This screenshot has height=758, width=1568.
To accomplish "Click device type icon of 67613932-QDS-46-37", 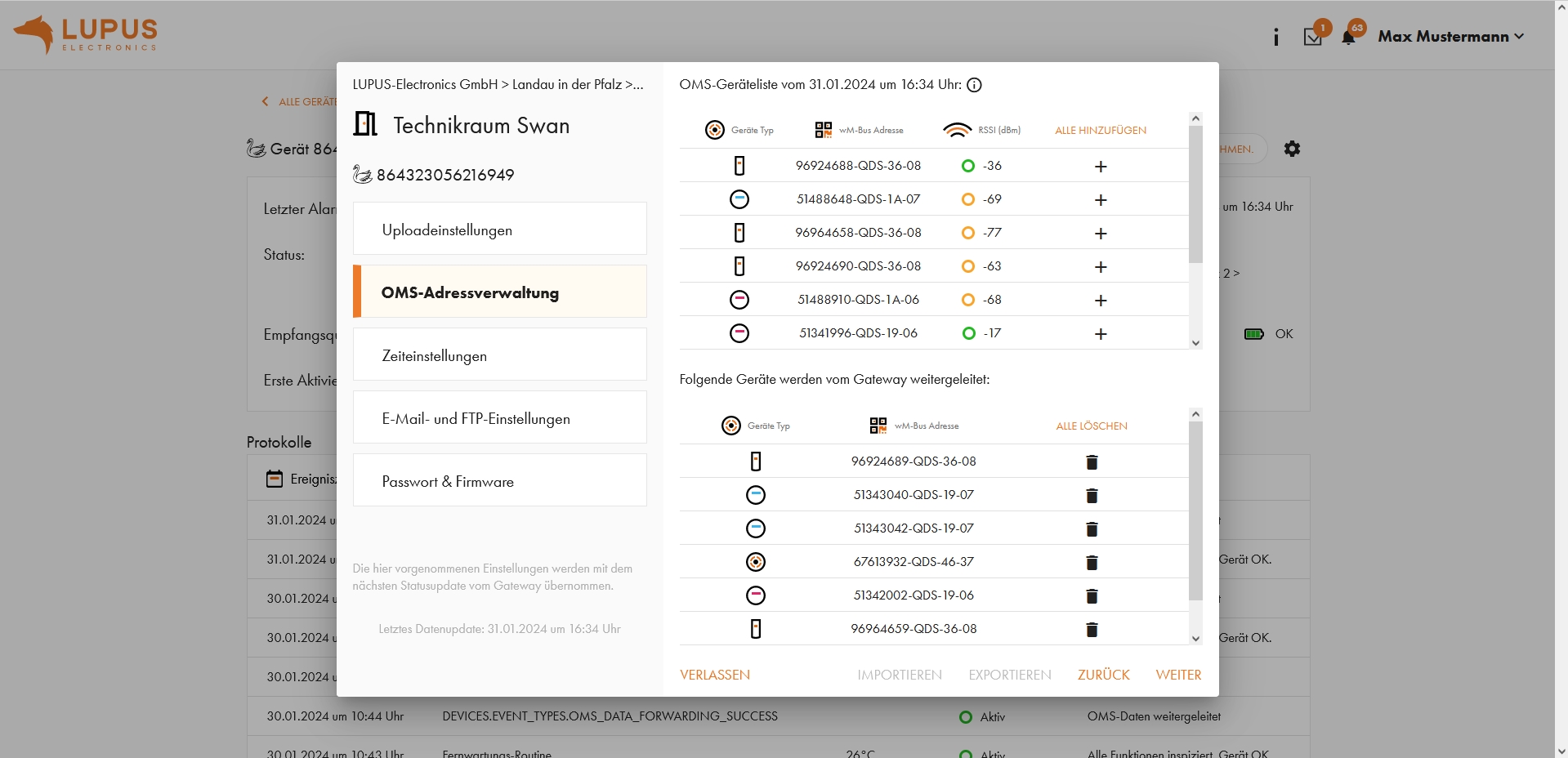I will click(x=756, y=562).
